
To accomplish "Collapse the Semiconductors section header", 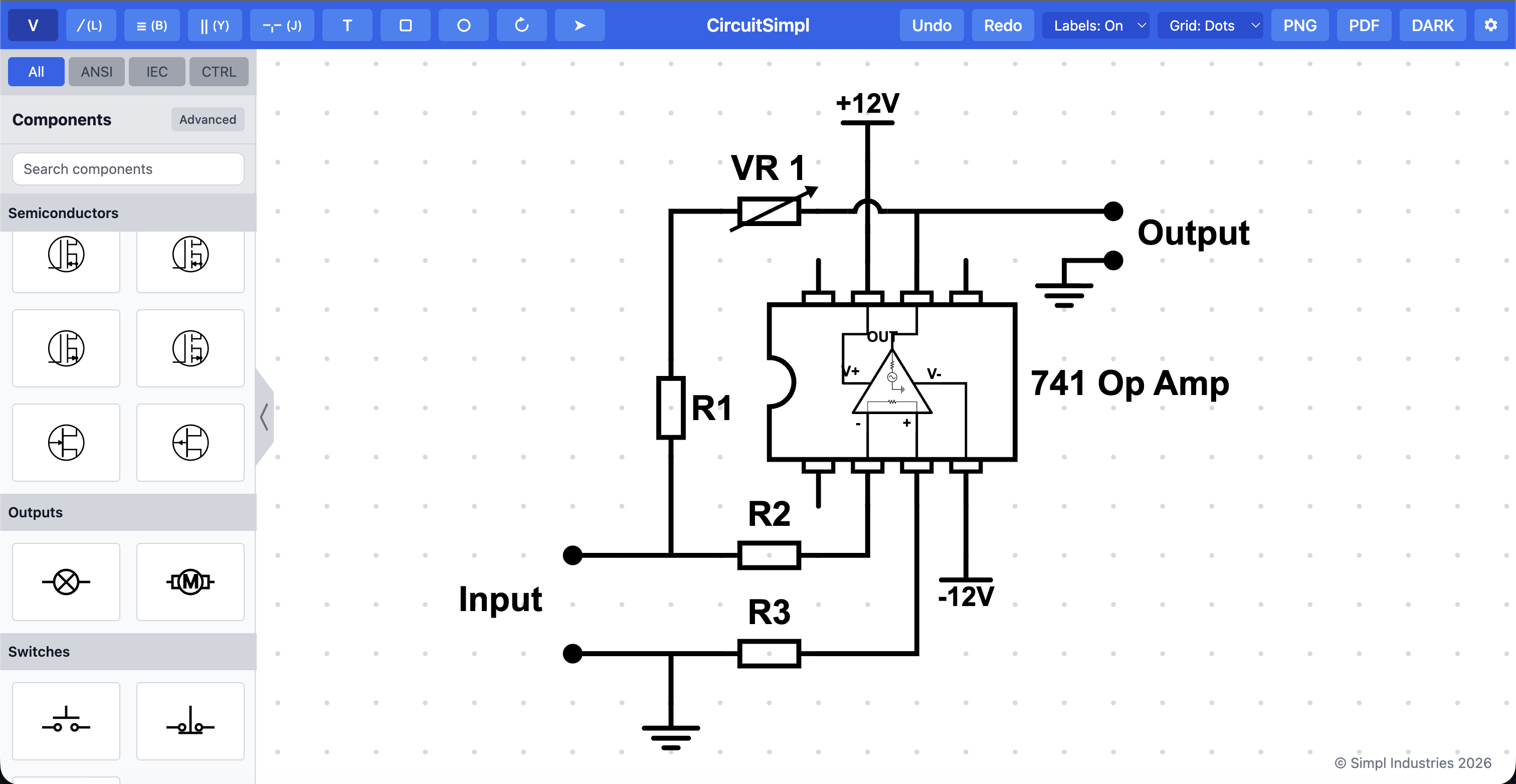I will tap(128, 213).
